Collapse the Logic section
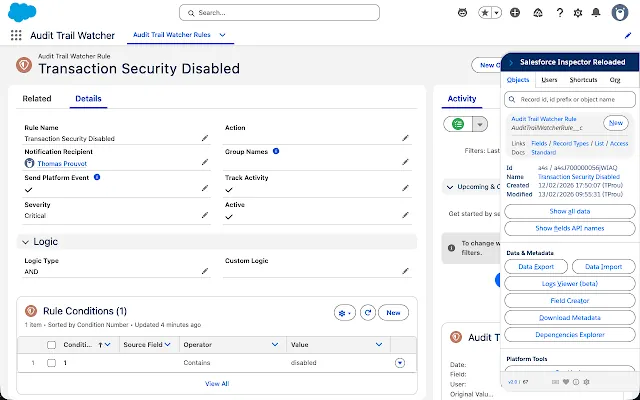 pyautogui.click(x=25, y=242)
